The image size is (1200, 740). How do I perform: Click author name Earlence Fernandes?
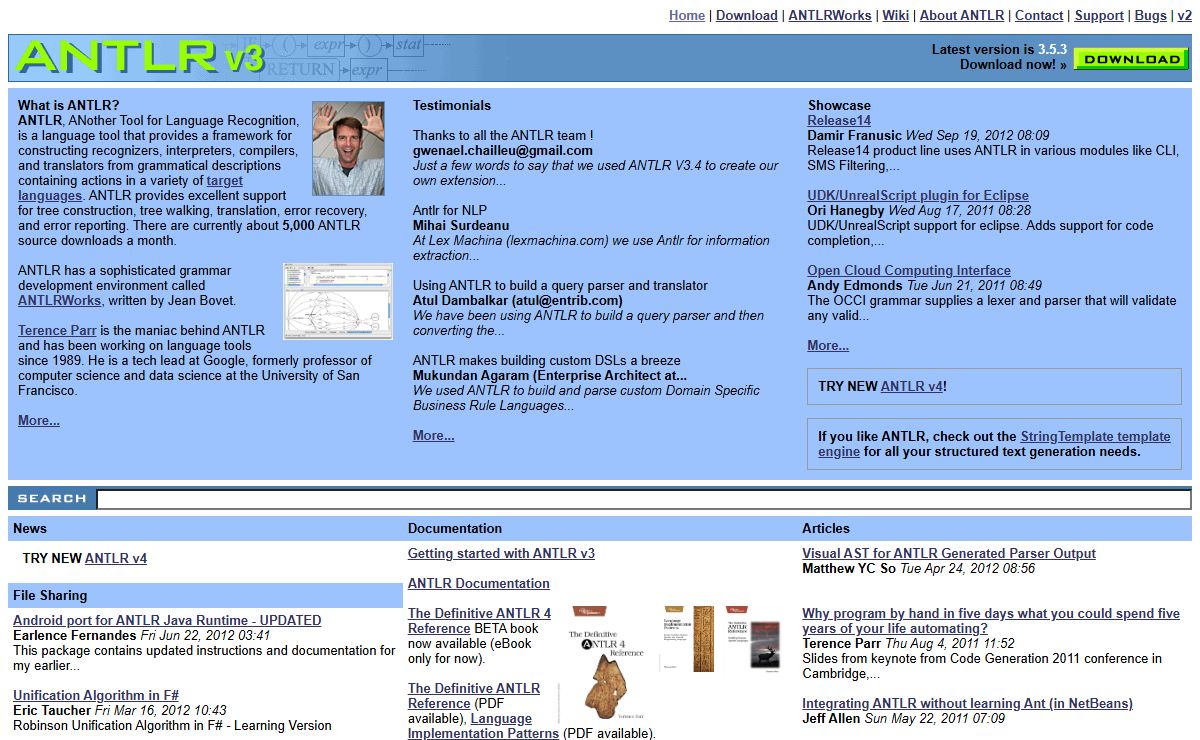75,635
